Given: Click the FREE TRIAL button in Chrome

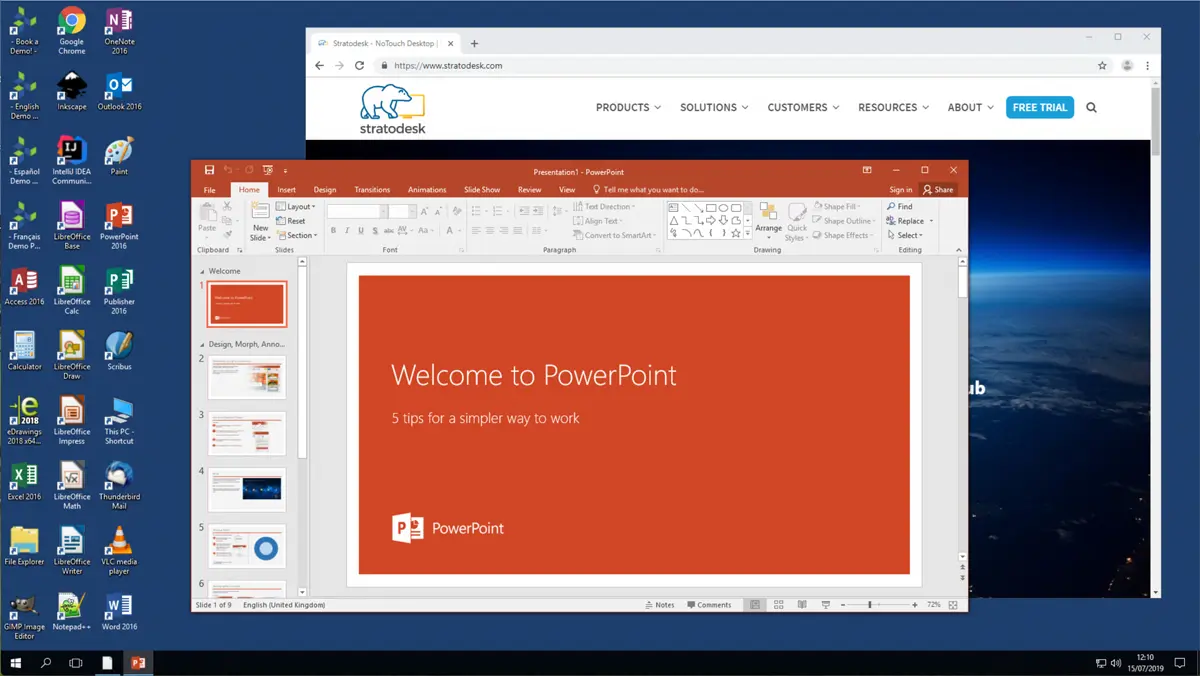Looking at the screenshot, I should pyautogui.click(x=1040, y=107).
